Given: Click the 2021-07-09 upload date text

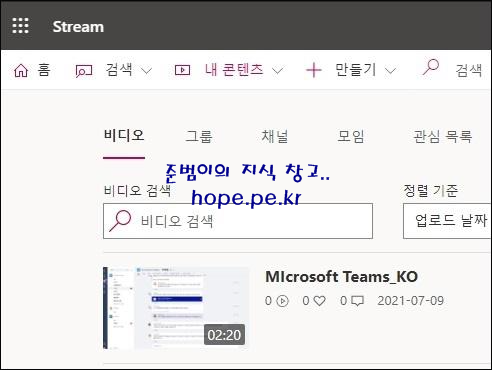Looking at the screenshot, I should 411,301.
